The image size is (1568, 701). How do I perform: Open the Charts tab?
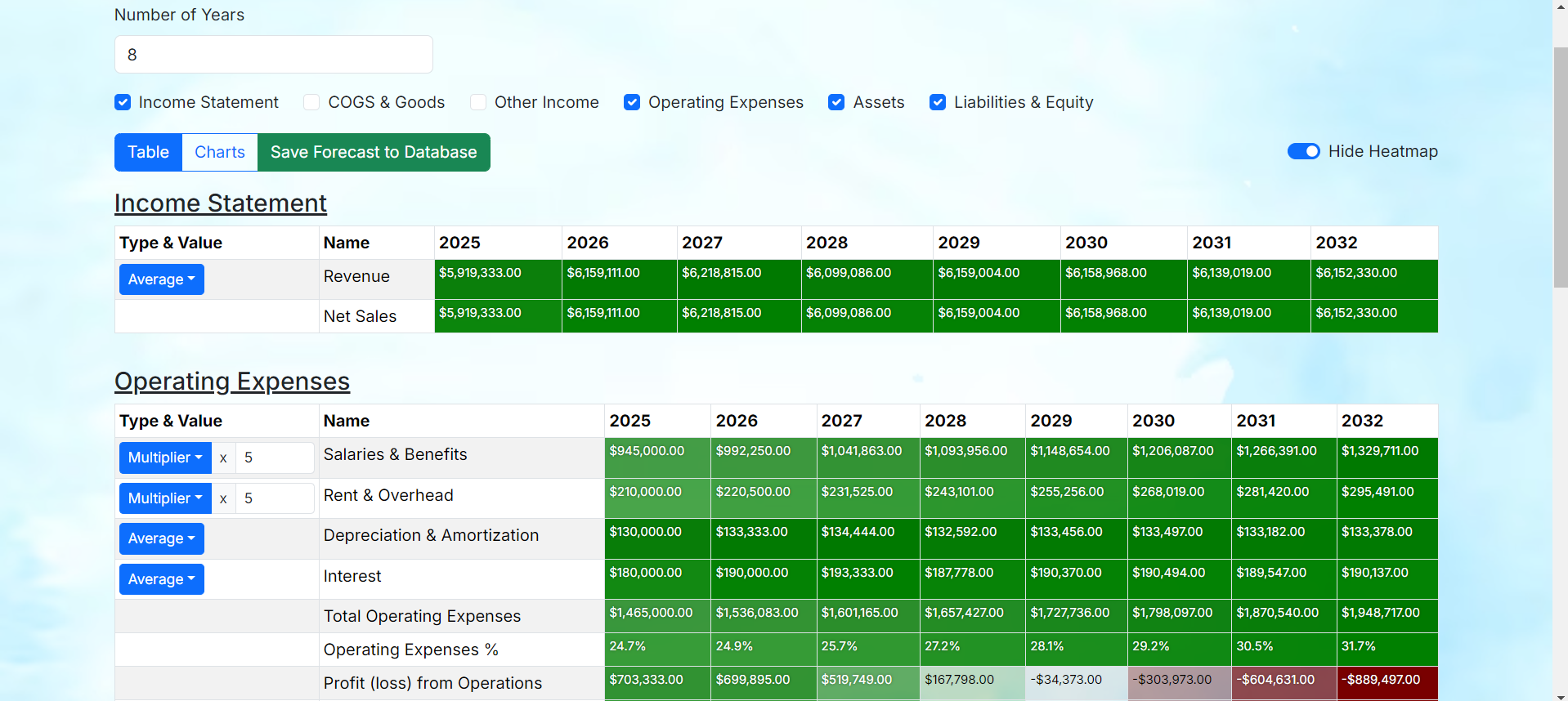220,152
